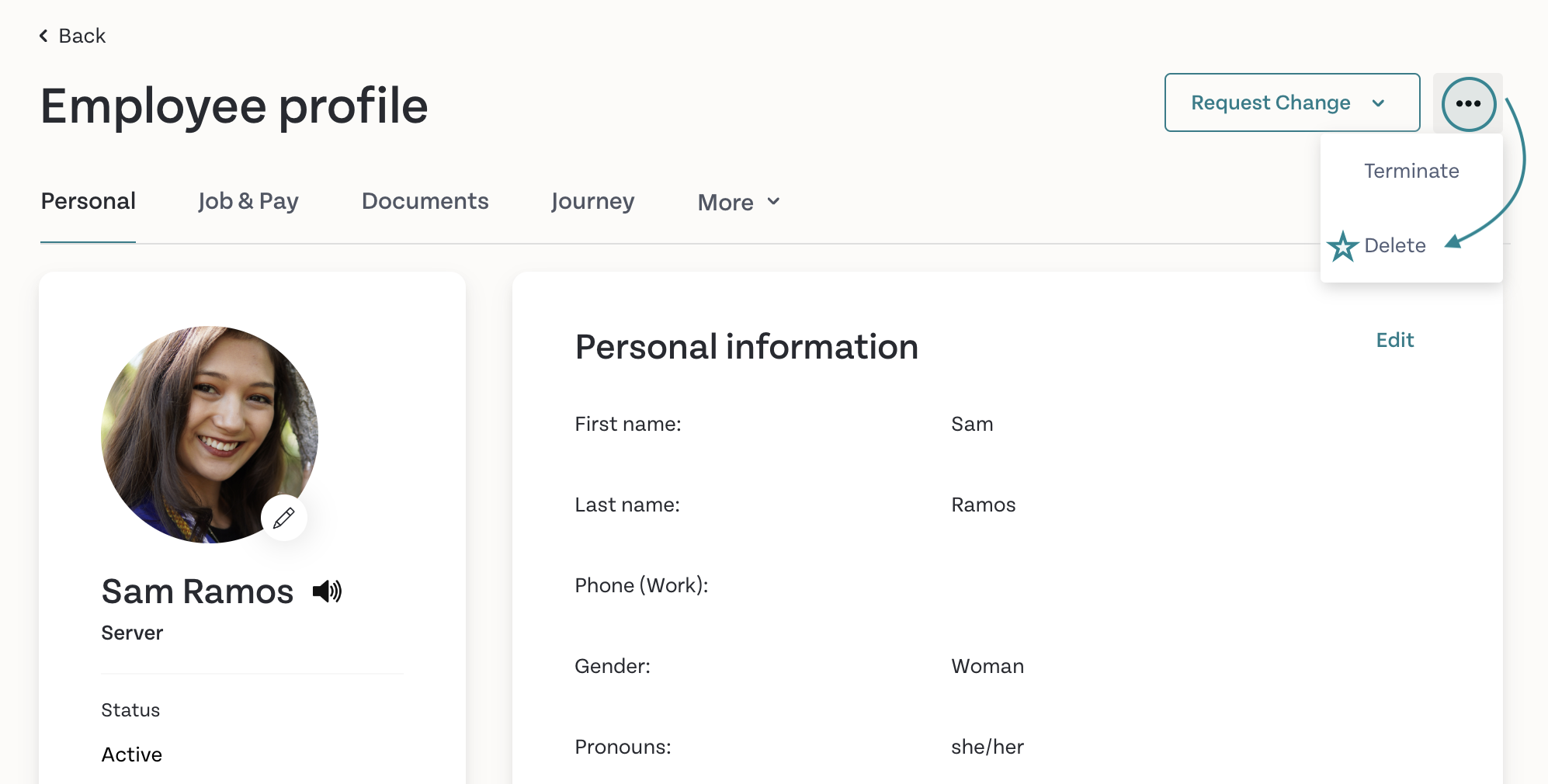Click the chevron on Request Change
This screenshot has height=784, width=1548.
point(1378,103)
